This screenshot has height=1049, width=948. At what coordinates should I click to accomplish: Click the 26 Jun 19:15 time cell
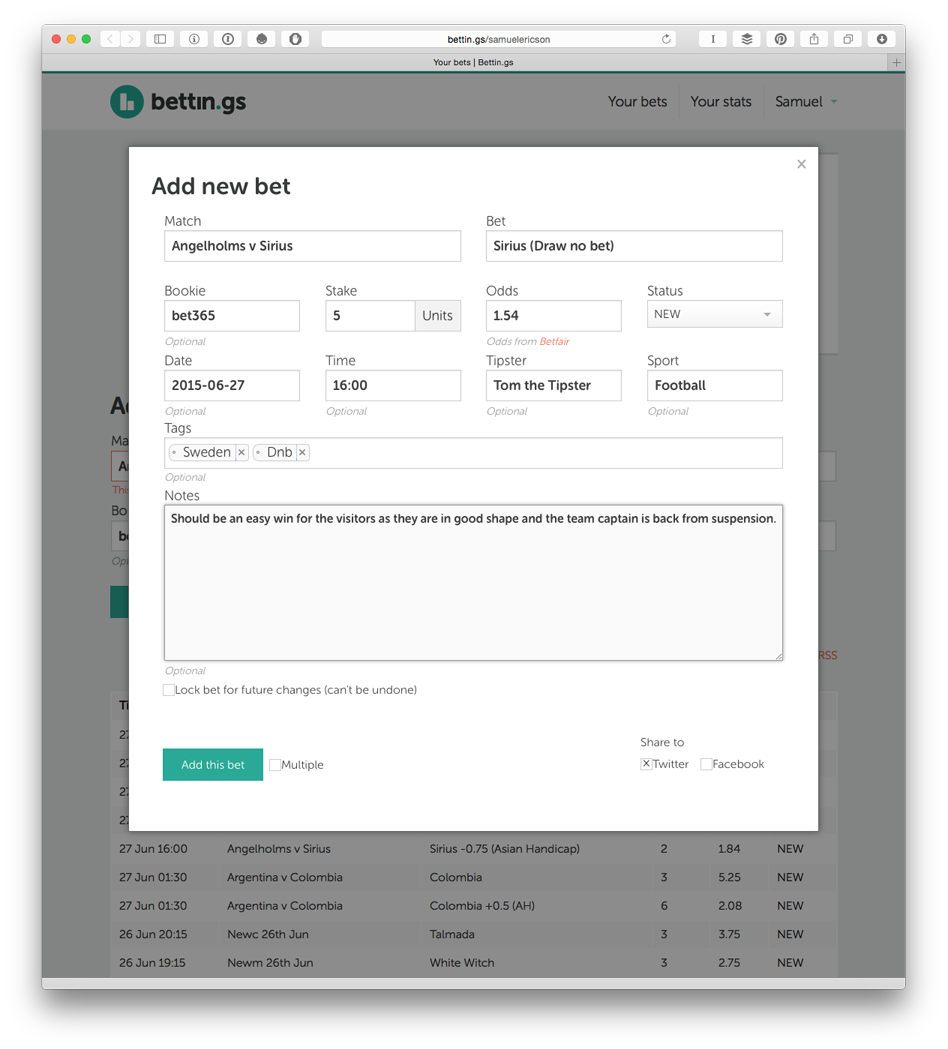pos(153,963)
